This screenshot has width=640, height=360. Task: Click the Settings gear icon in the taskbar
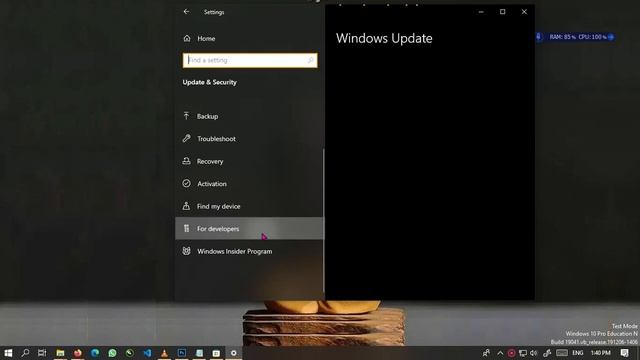(x=234, y=353)
